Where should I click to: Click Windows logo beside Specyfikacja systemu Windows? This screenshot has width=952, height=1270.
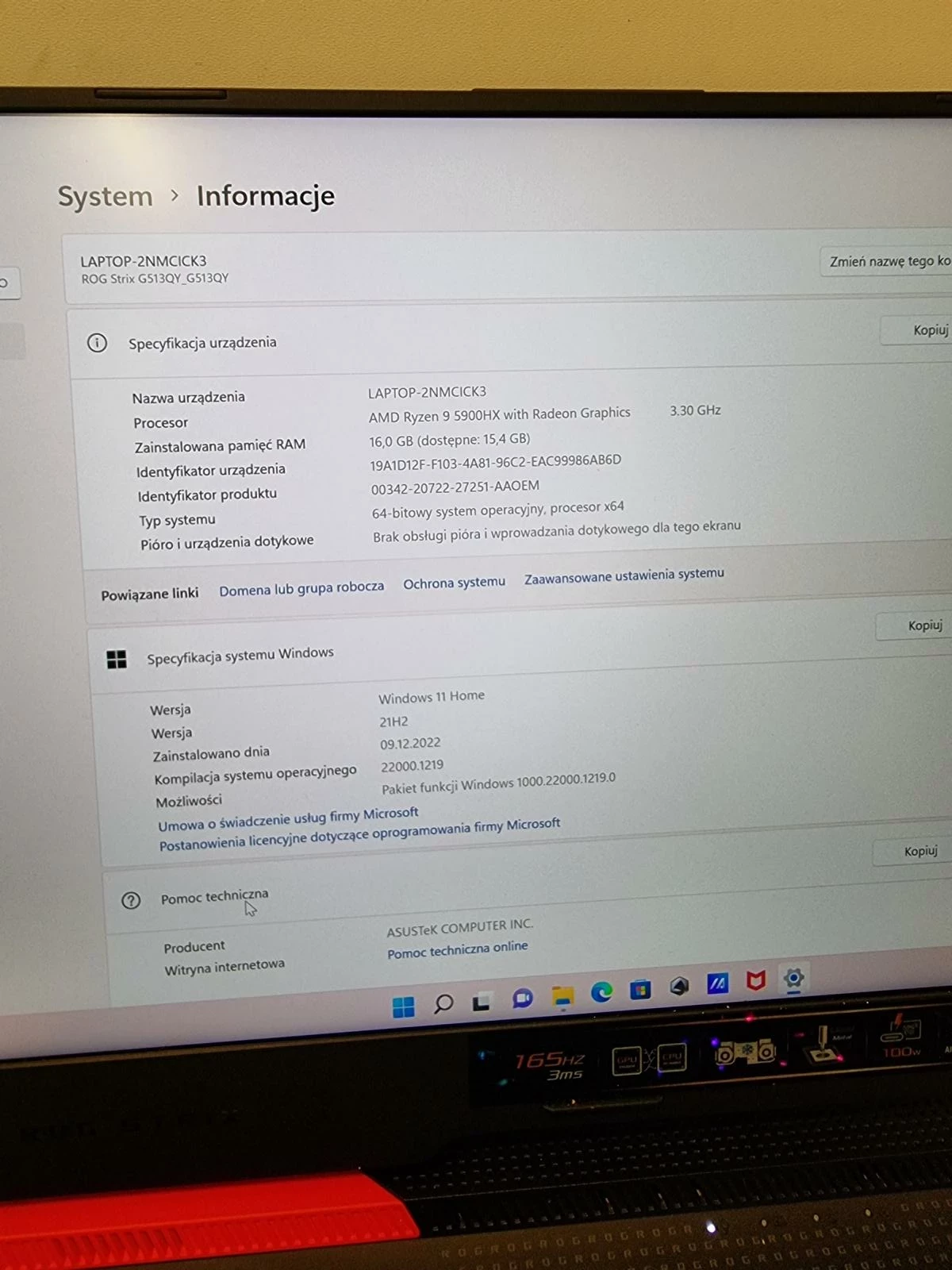tap(117, 659)
